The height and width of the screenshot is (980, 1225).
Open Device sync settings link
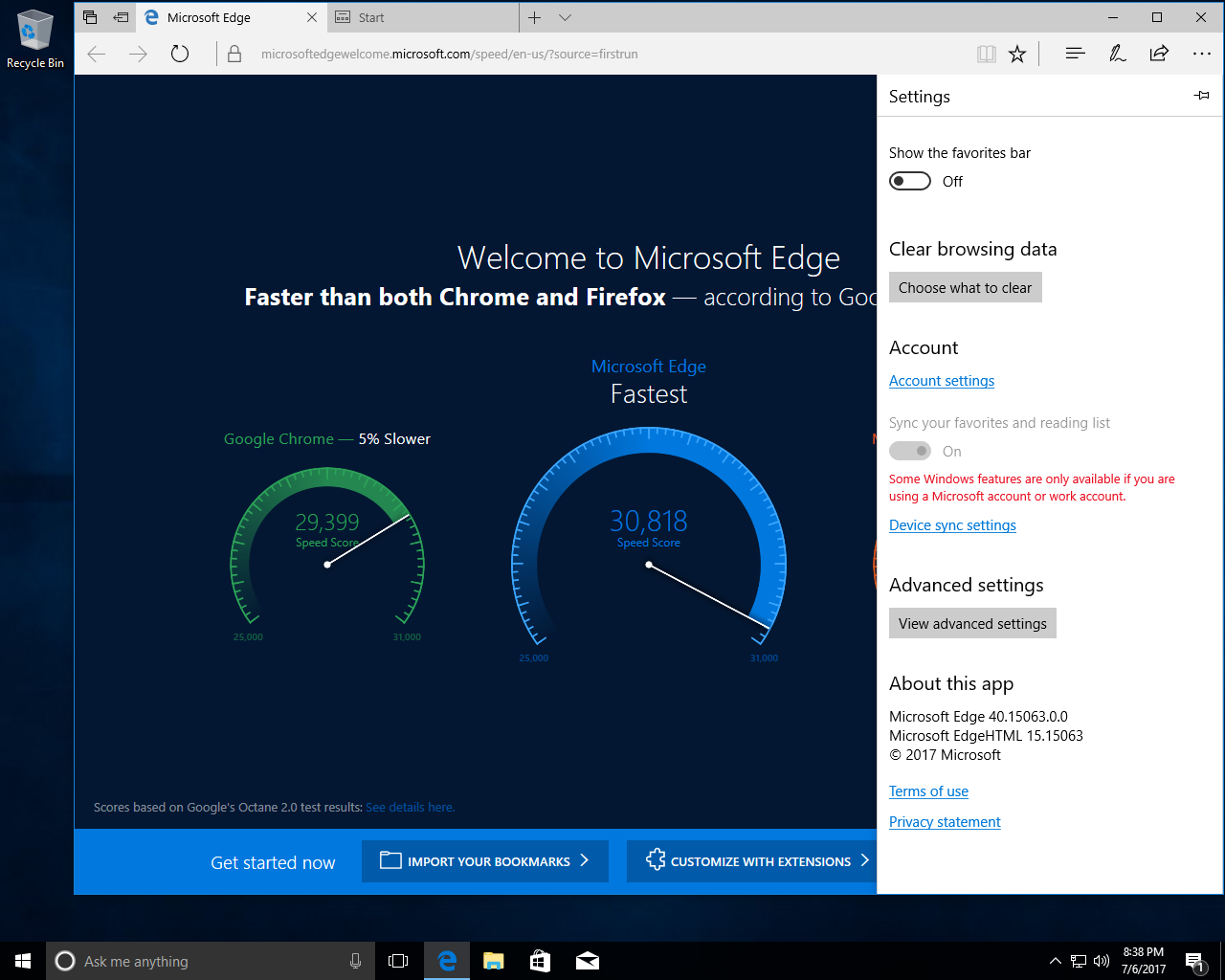tap(952, 525)
